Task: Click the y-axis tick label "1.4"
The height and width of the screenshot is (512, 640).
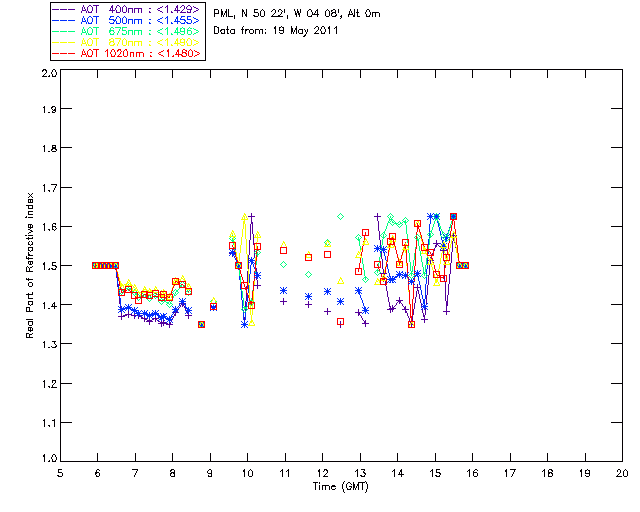Action: [x=49, y=305]
